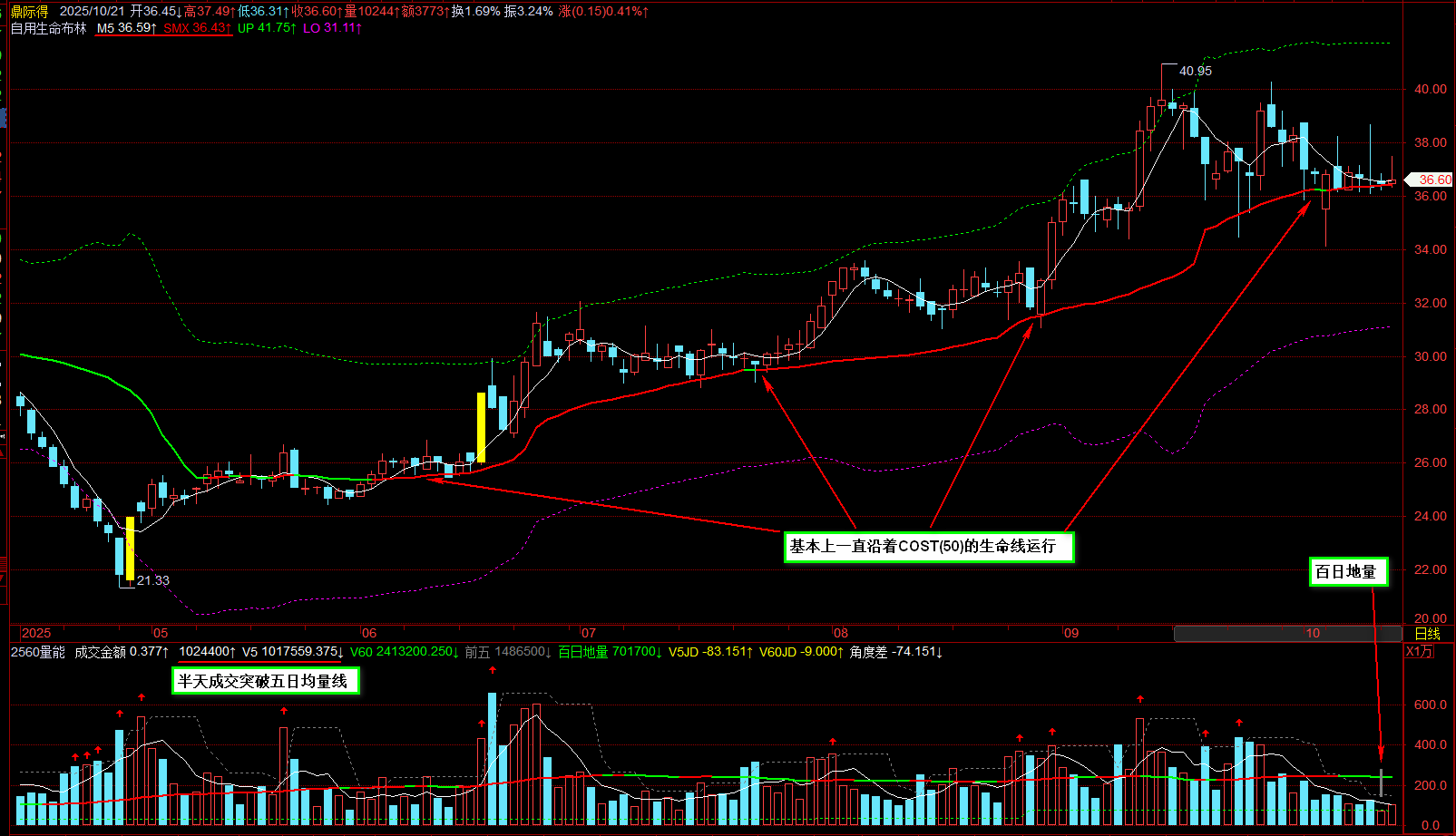Image resolution: width=1456 pixels, height=836 pixels.
Task: Click the 28.00 price axis label
Action: click(x=1431, y=409)
